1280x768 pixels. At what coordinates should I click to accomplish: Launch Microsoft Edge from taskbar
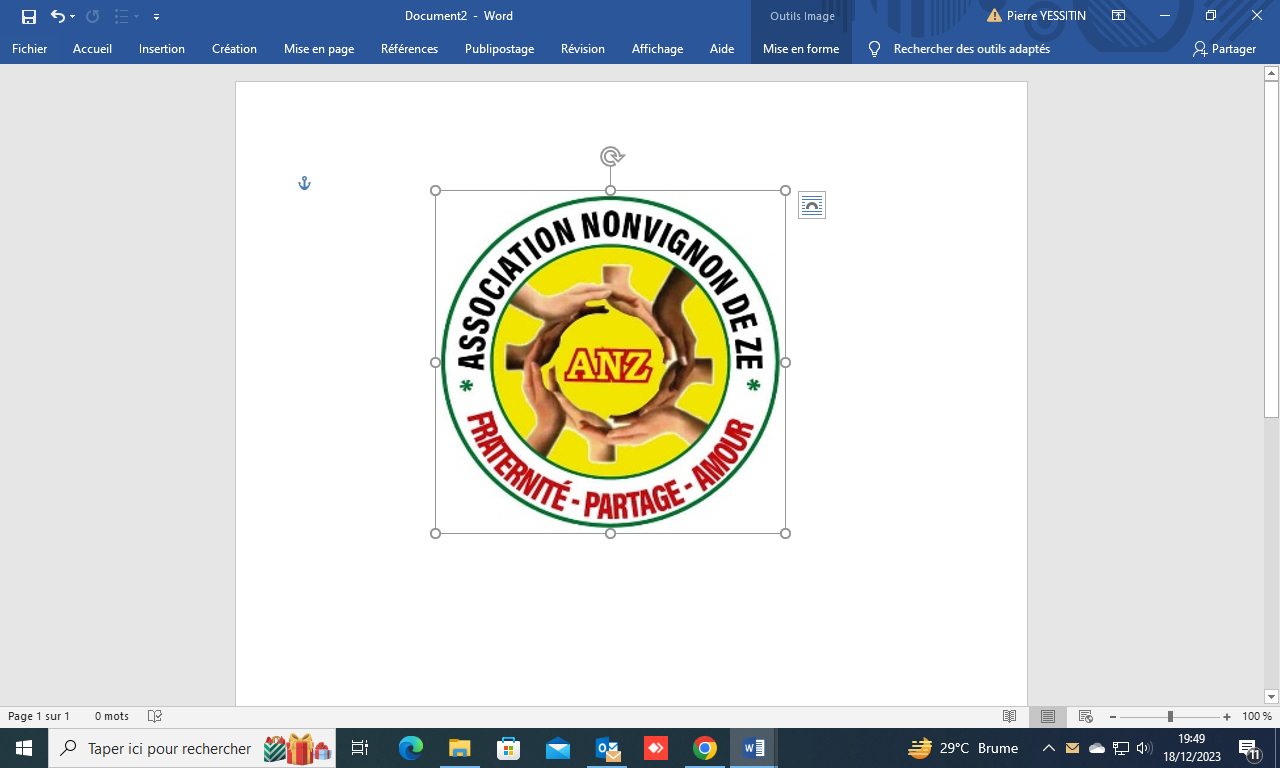click(x=411, y=748)
